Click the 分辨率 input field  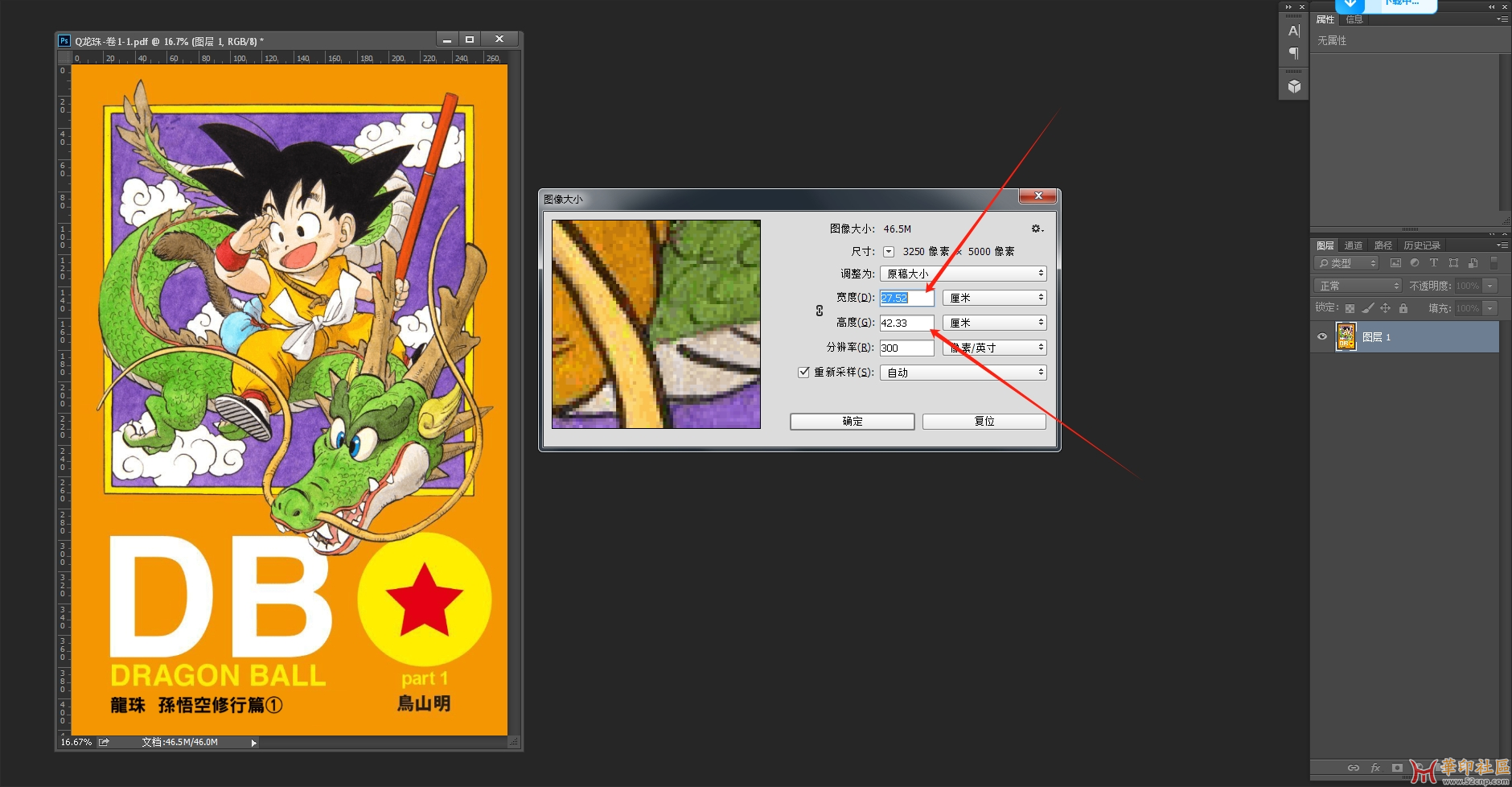coord(906,348)
